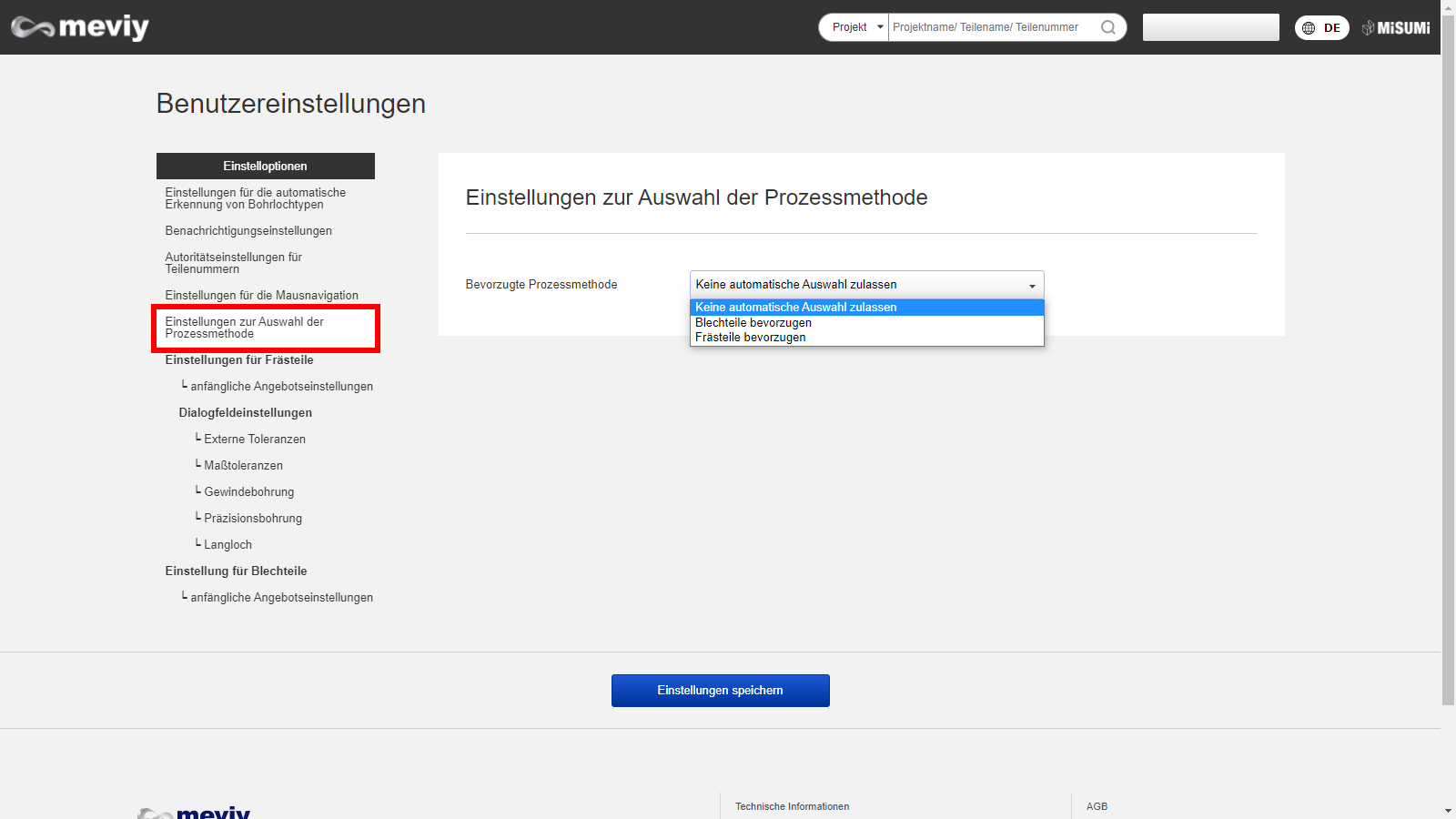Click the blank user account field
This screenshot has height=819, width=1456.
1210,27
